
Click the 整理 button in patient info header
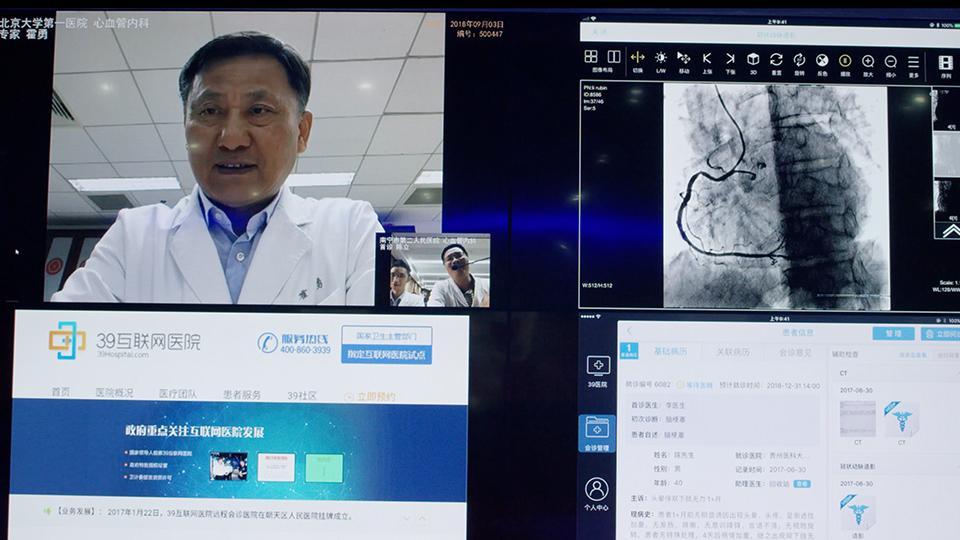tap(893, 333)
